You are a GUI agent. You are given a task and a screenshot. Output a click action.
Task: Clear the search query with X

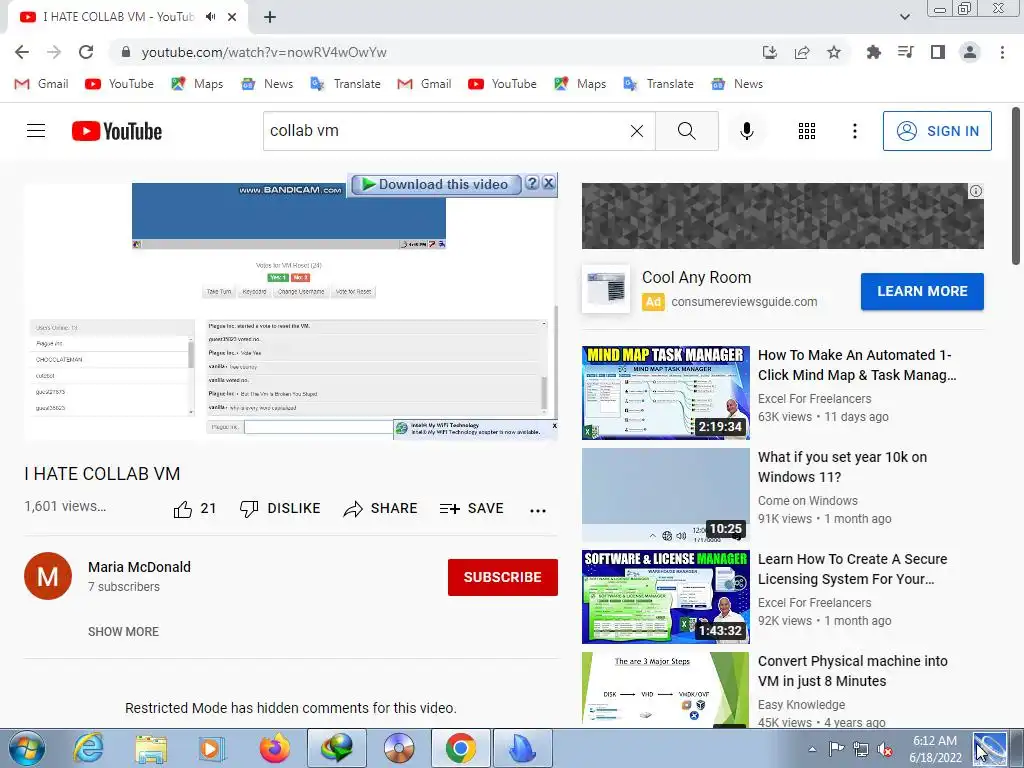pos(637,131)
